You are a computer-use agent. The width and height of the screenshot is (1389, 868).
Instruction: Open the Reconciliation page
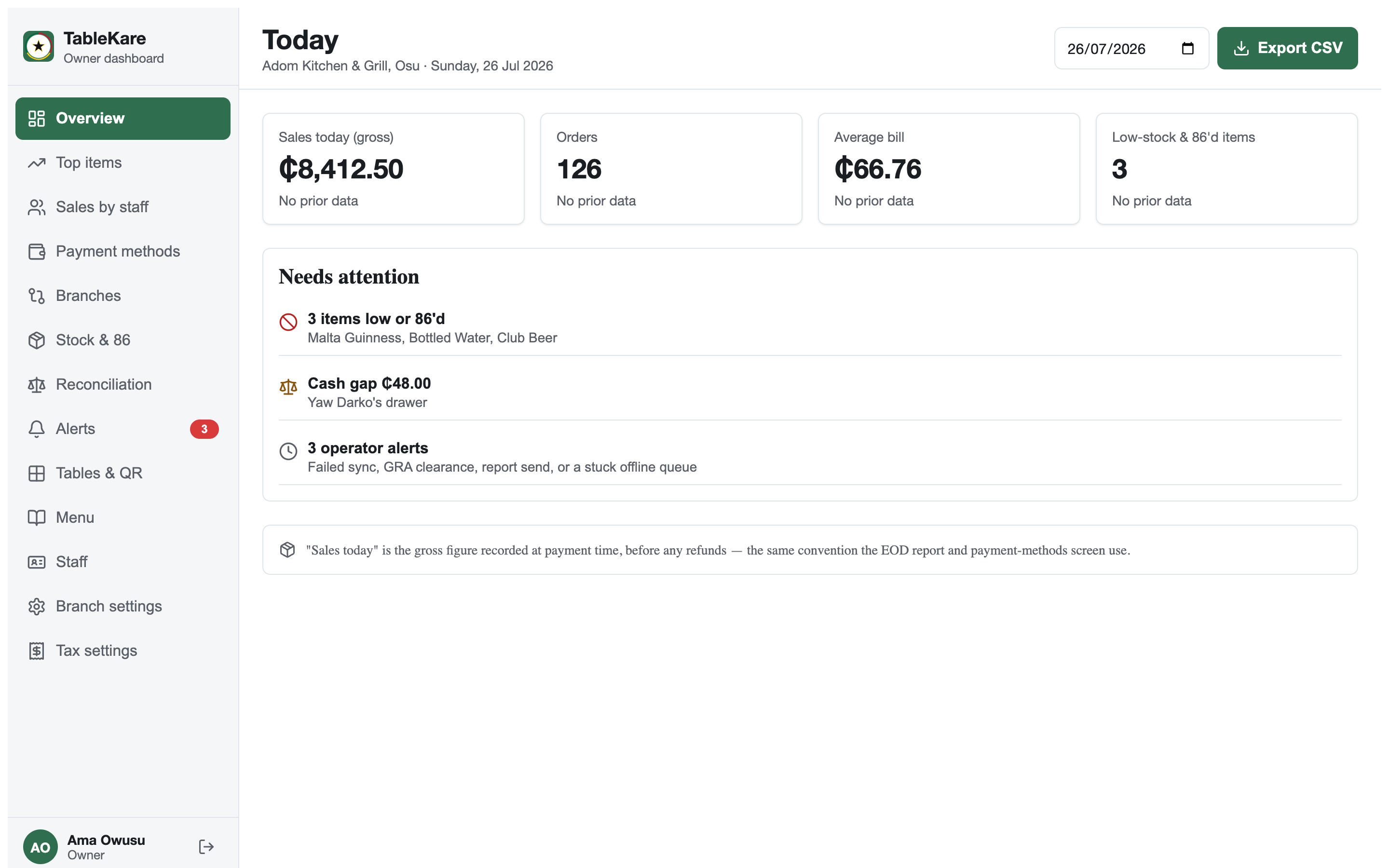tap(123, 385)
